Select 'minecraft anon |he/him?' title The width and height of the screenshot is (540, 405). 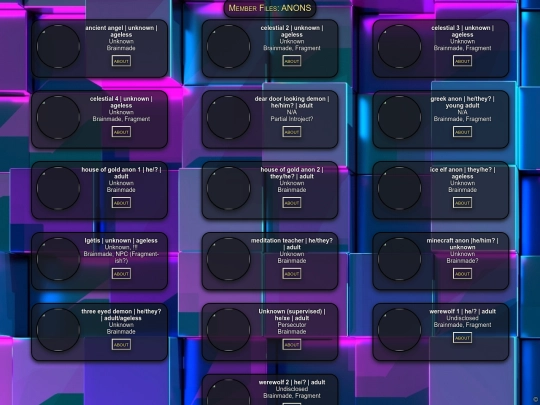point(462,244)
